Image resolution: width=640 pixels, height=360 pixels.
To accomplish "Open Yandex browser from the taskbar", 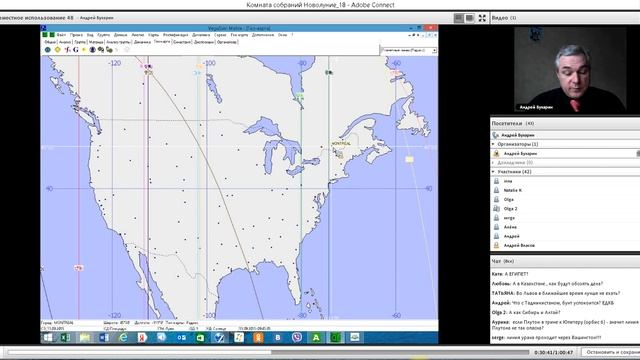I will pos(142,338).
